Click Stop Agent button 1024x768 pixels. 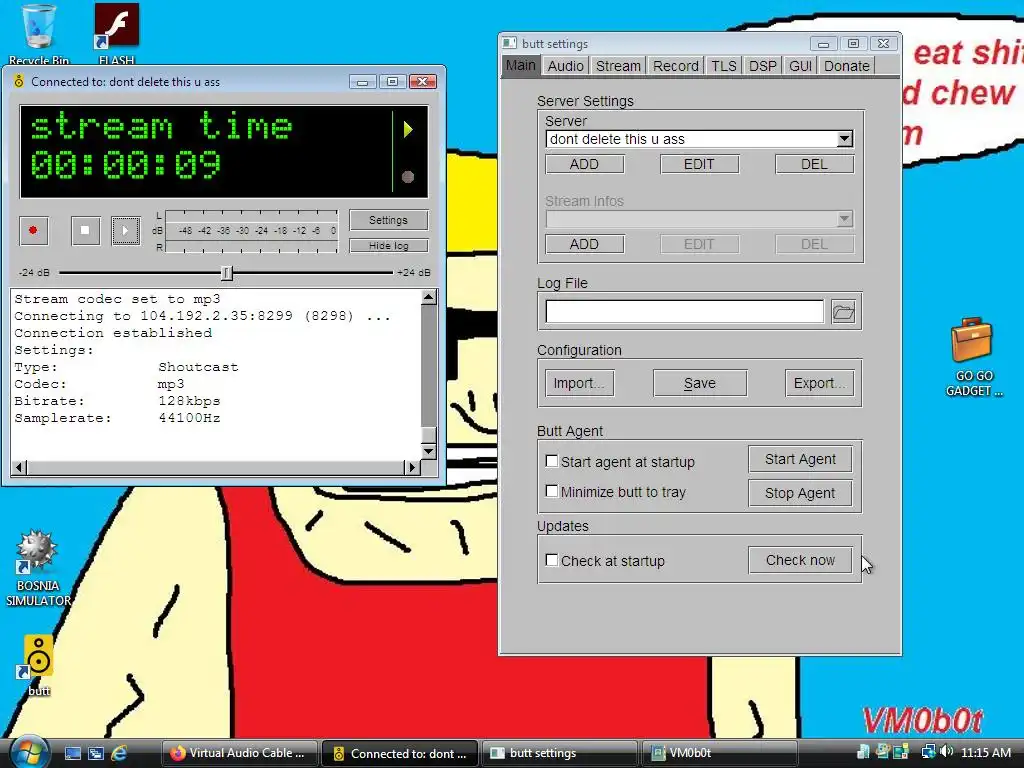coord(800,493)
